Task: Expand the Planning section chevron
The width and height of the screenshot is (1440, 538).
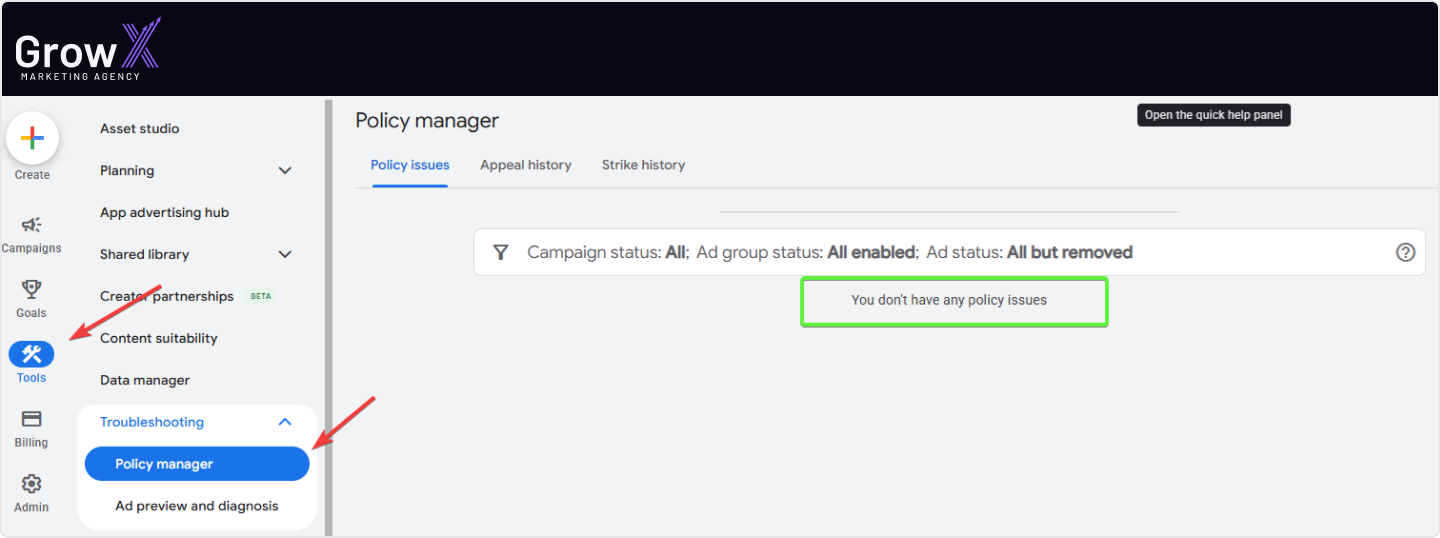Action: pyautogui.click(x=285, y=171)
